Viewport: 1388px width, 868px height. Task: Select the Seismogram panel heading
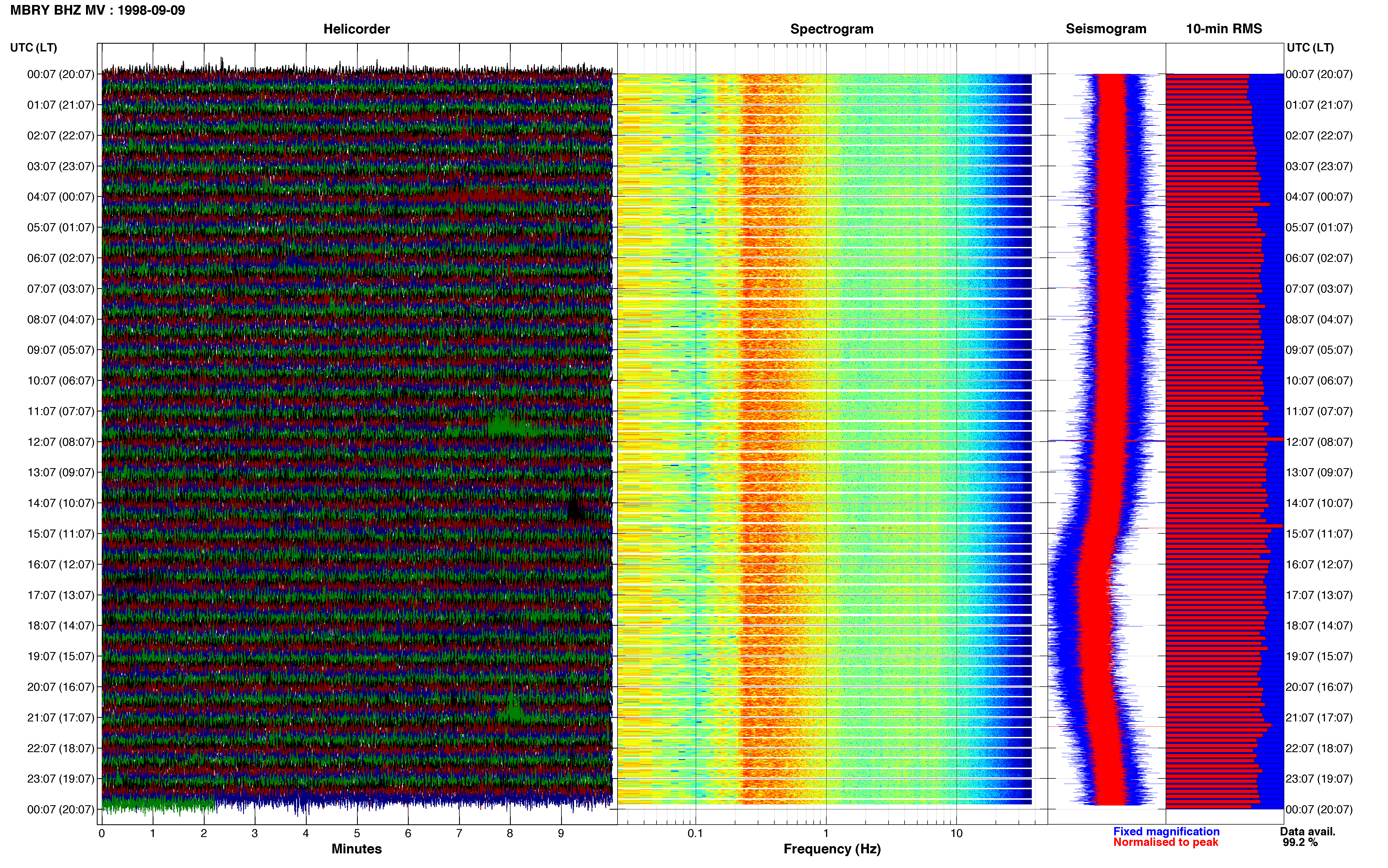pos(1106,29)
